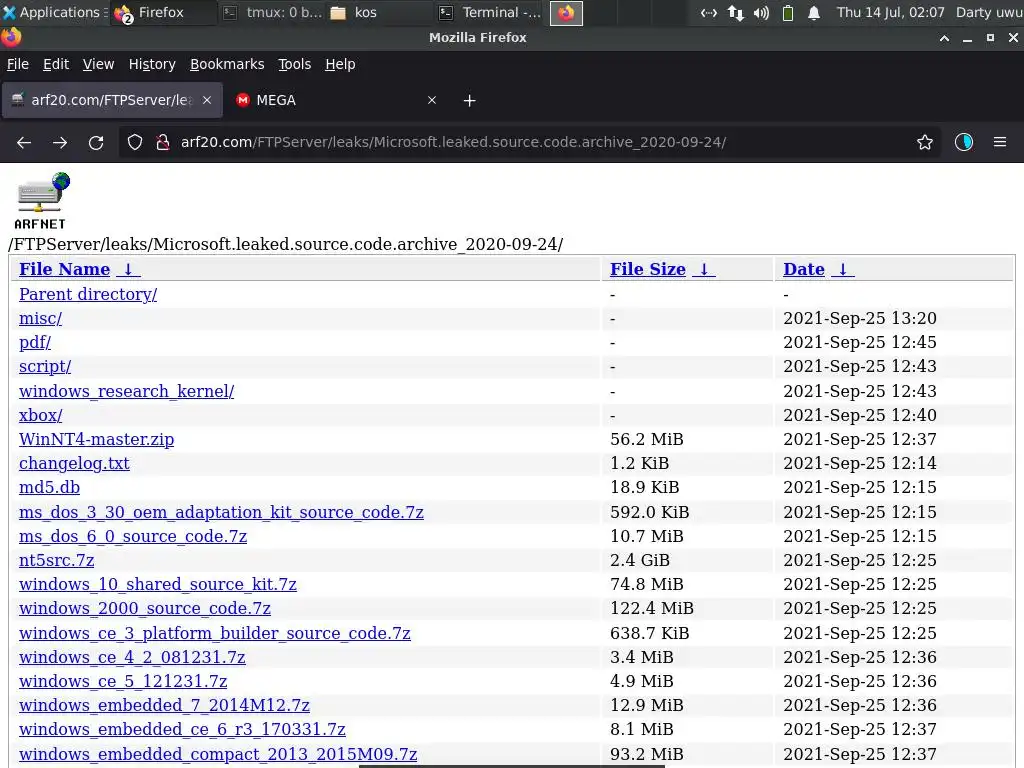This screenshot has width=1024, height=768.
Task: Open the tracking protection shield icon
Action: (x=135, y=142)
